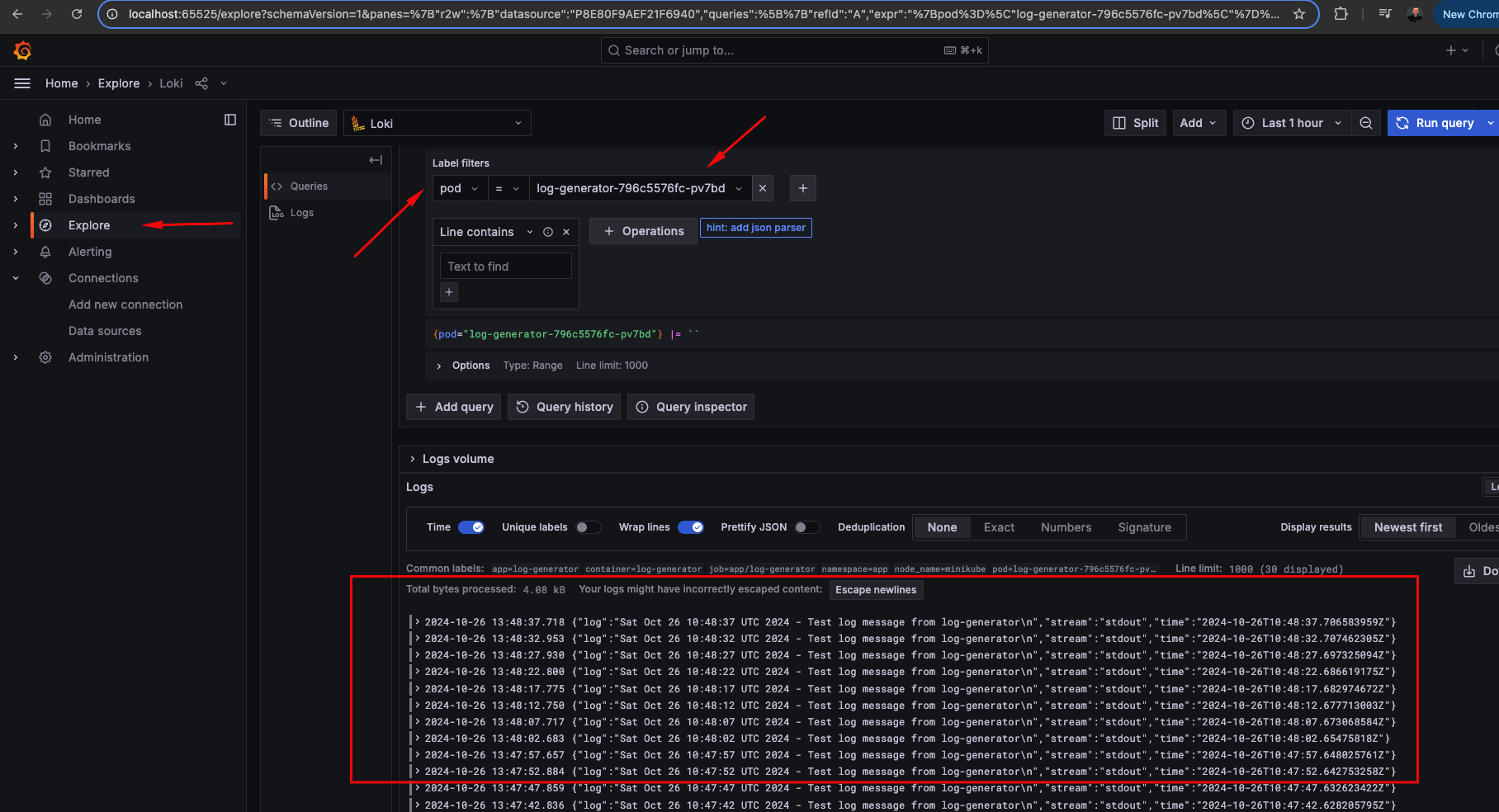Click the Run query button
Image resolution: width=1499 pixels, height=812 pixels.
coord(1435,123)
